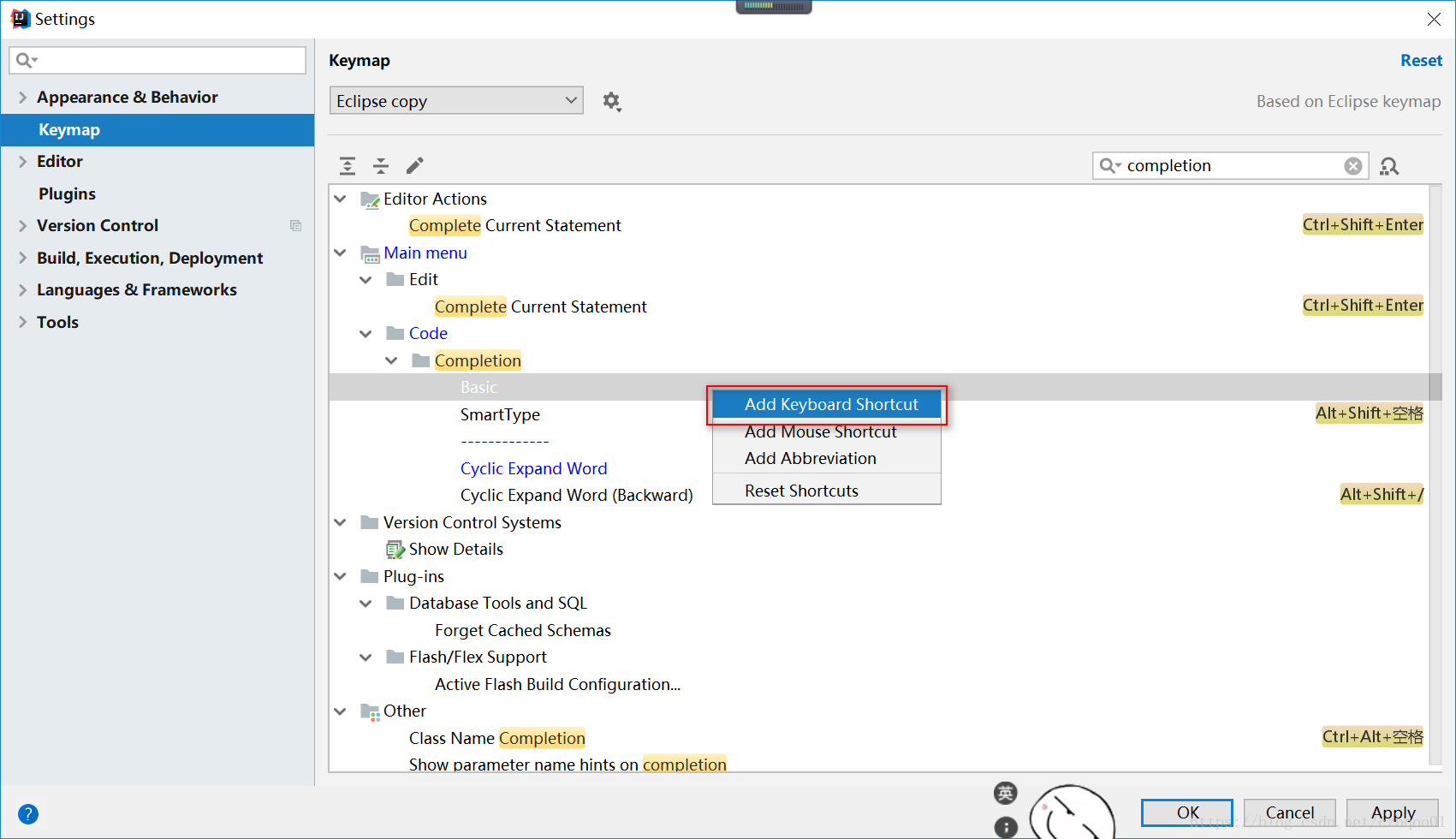Screen dimensions: 1456x839
Task: Close the Settings dialog
Action: pyautogui.click(x=1434, y=19)
